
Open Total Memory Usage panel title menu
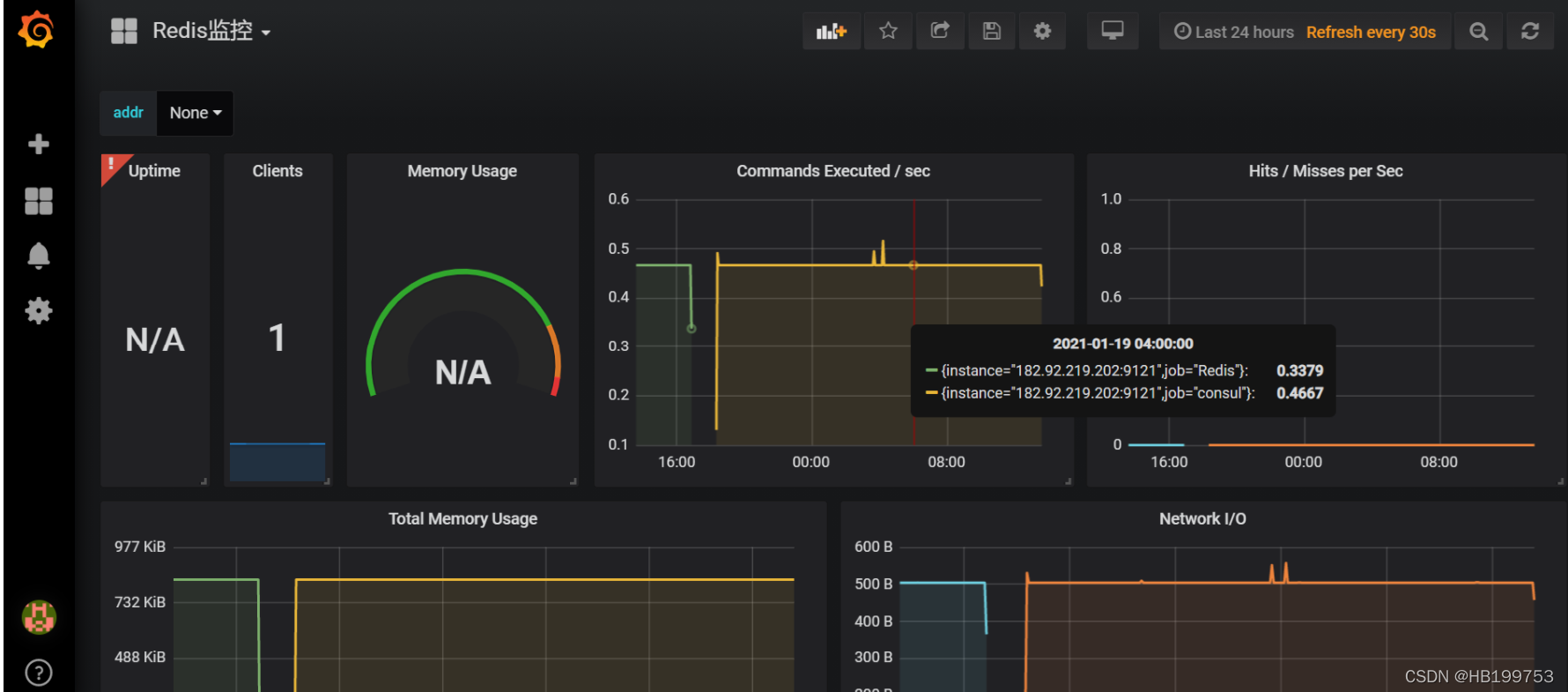(463, 519)
